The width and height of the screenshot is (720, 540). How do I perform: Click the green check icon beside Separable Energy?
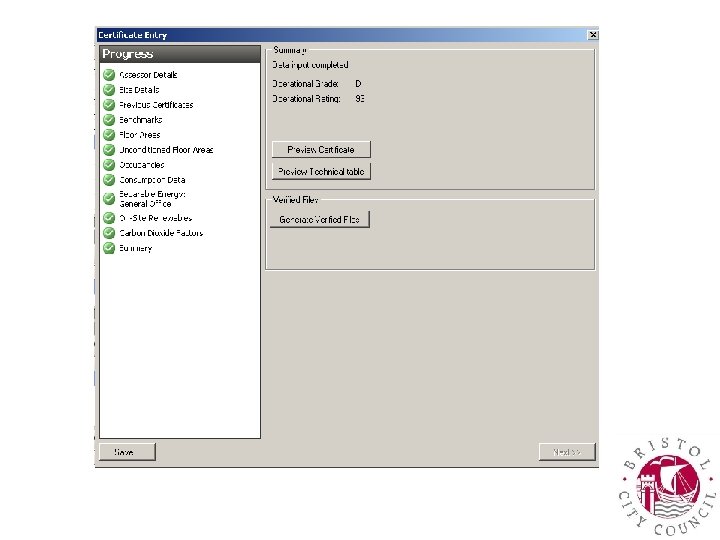(x=109, y=199)
